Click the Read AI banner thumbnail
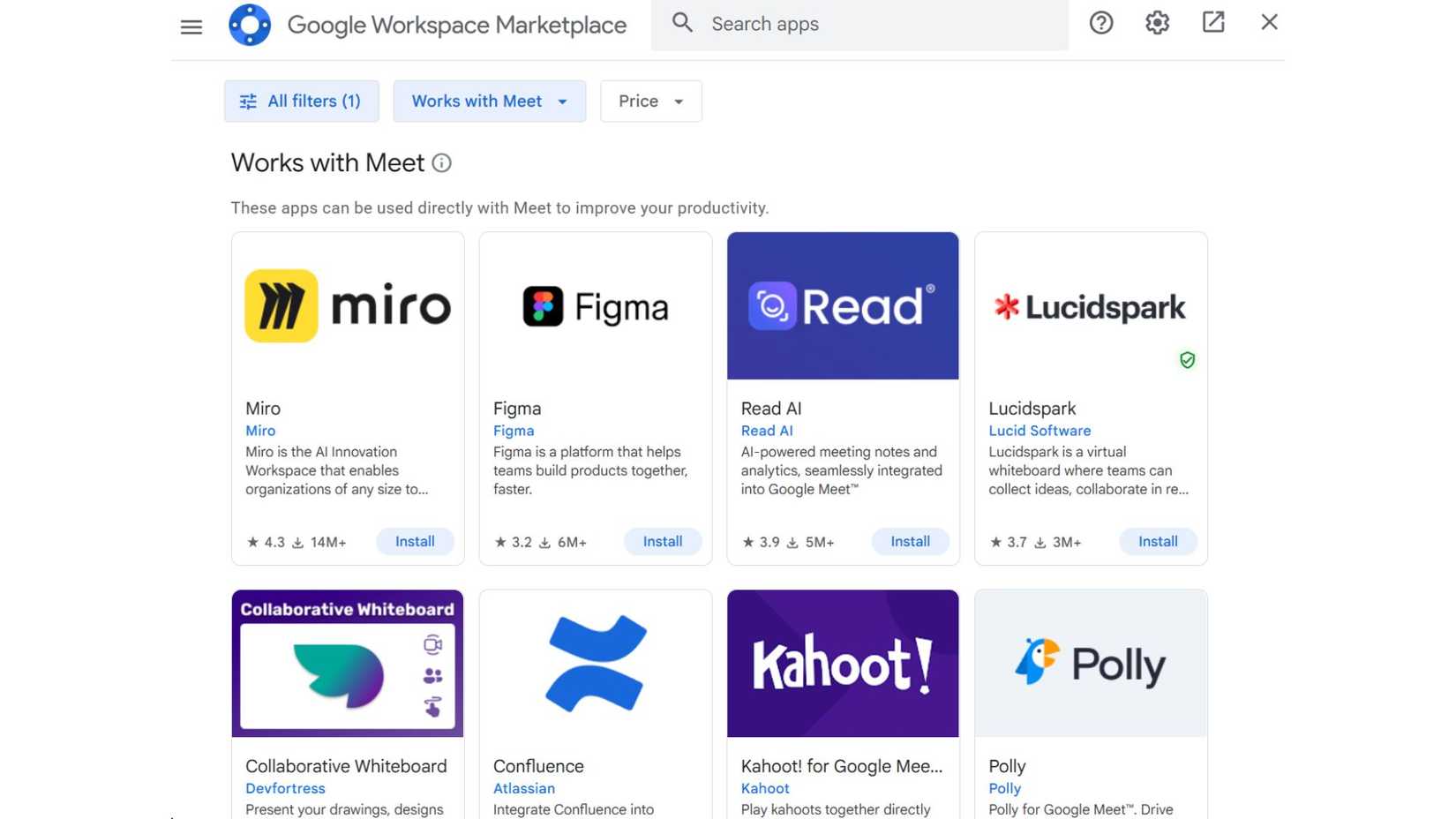1456x819 pixels. point(843,306)
